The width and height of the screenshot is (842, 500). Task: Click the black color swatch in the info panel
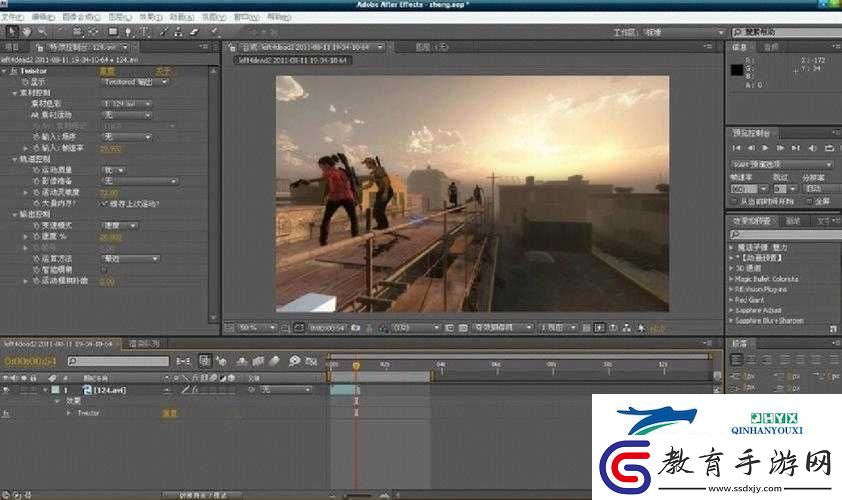737,70
